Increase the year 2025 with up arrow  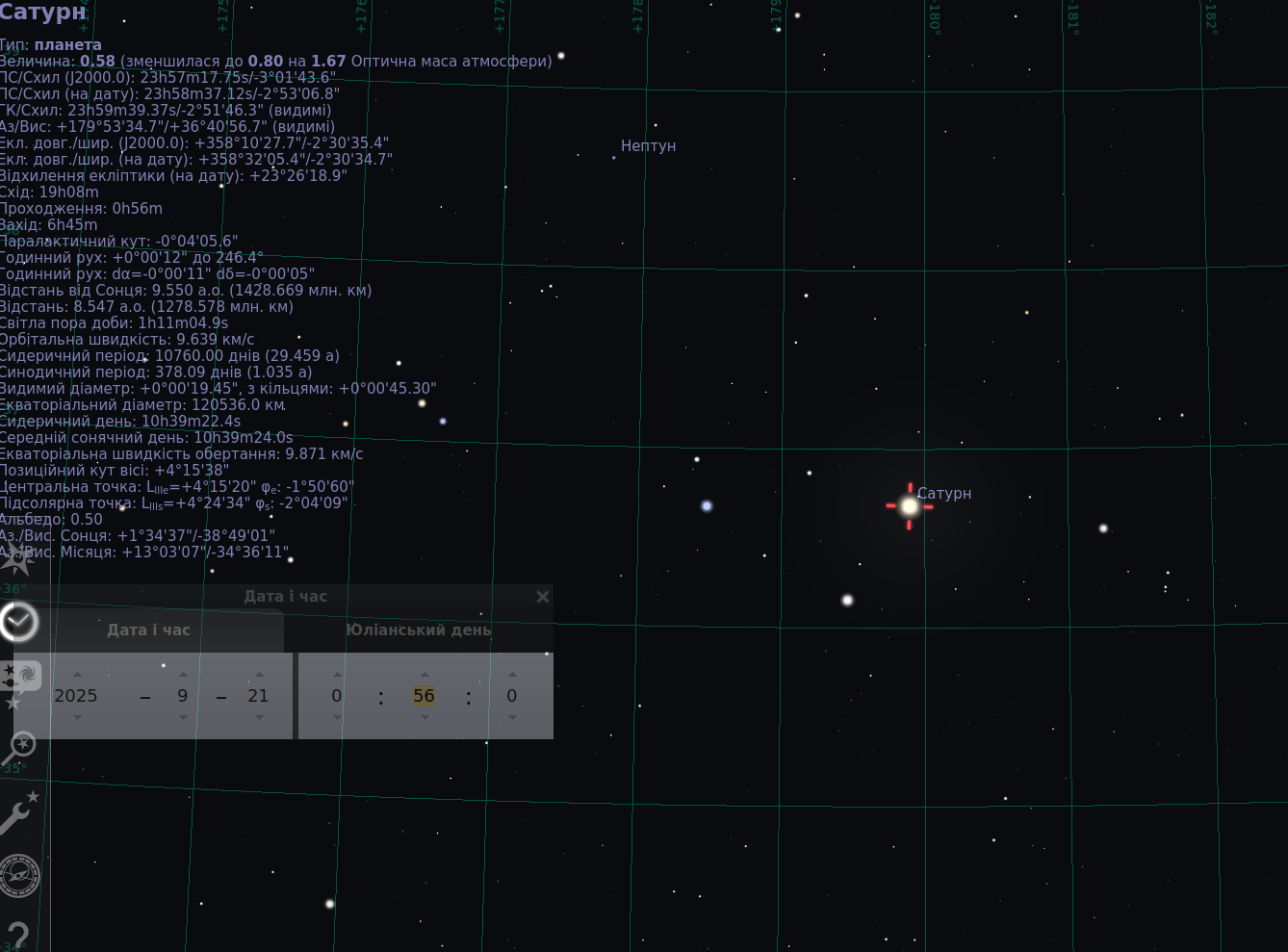pos(78,674)
